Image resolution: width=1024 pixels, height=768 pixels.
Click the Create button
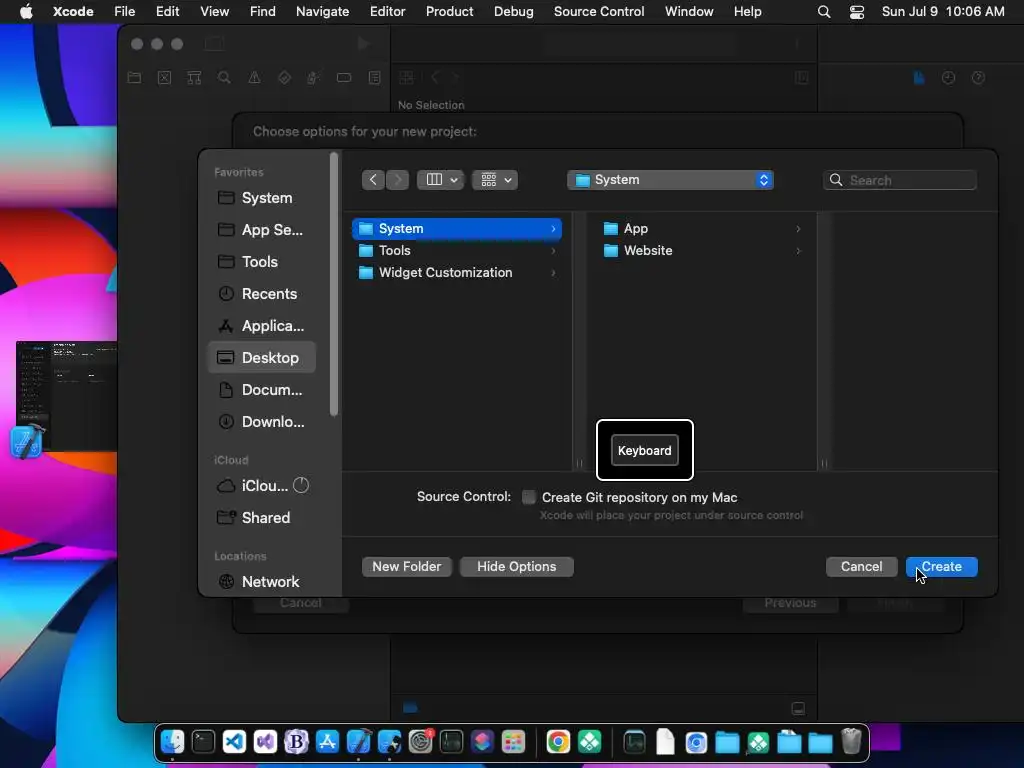point(941,566)
